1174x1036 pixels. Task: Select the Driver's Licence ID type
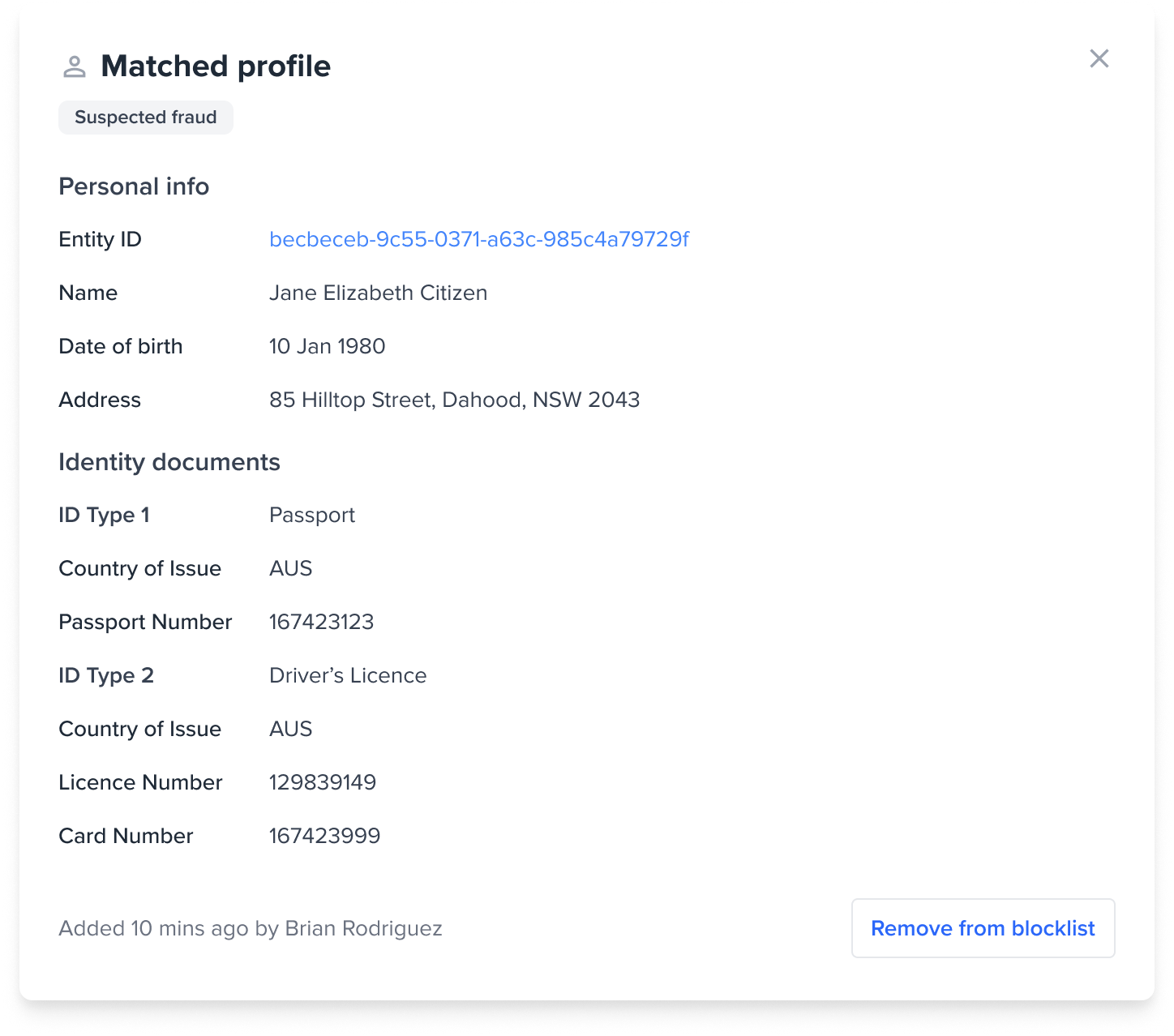pyautogui.click(x=348, y=675)
